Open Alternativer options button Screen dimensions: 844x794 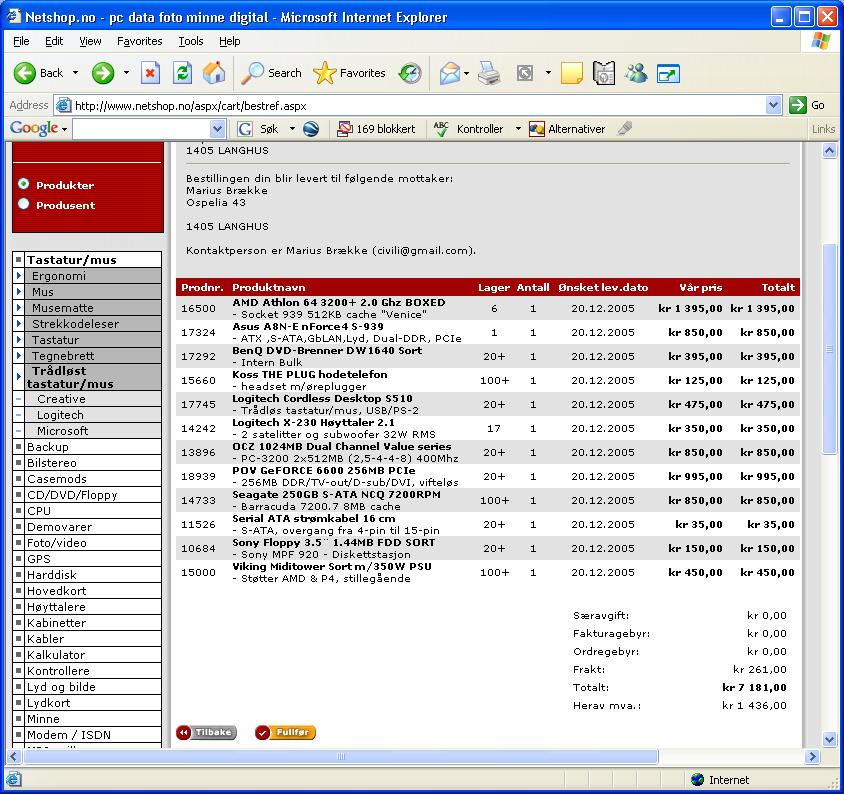coord(567,129)
